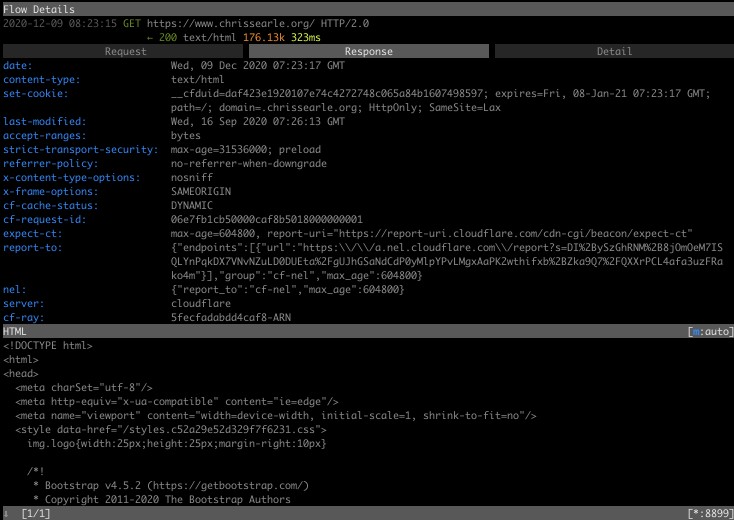The height and width of the screenshot is (520, 734).
Task: Click the [1/1] flow counter in status bar
Action: (x=35, y=513)
